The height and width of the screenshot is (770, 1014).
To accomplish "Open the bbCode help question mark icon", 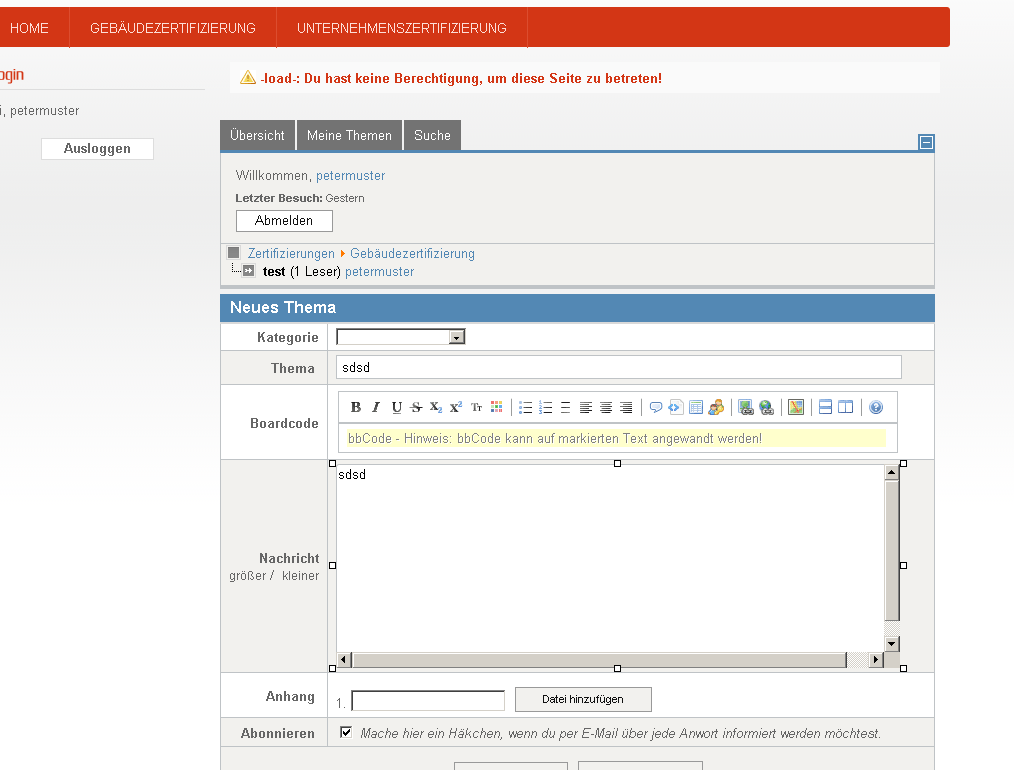I will 876,407.
